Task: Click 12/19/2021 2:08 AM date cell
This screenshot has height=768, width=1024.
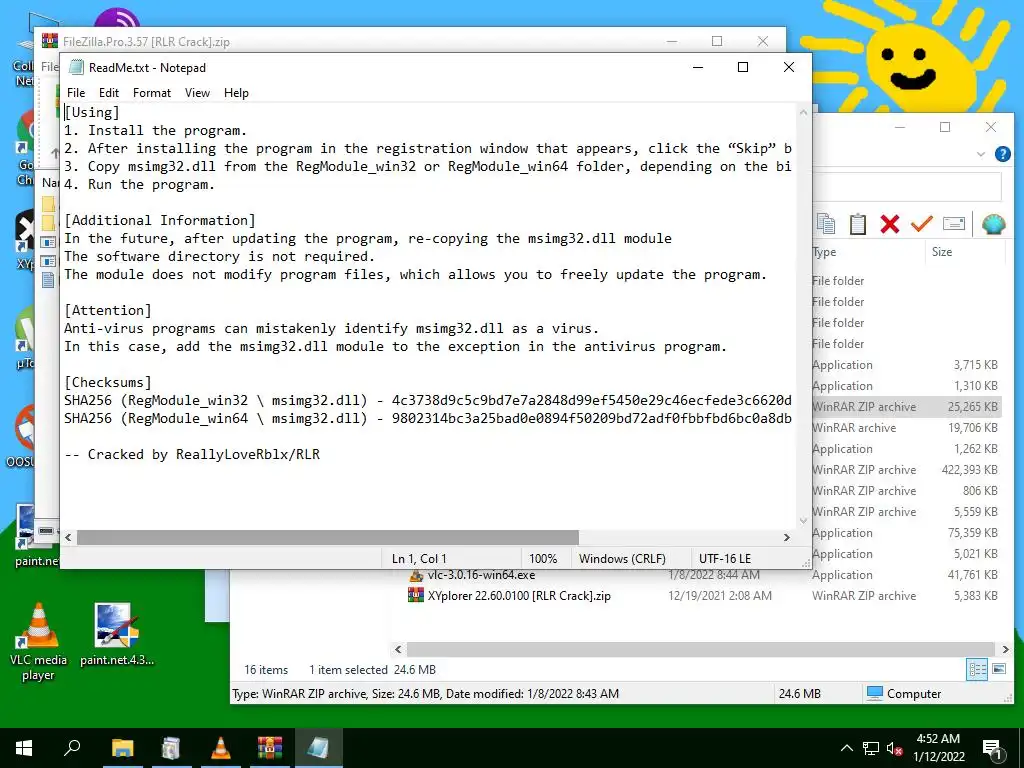Action: click(x=720, y=596)
